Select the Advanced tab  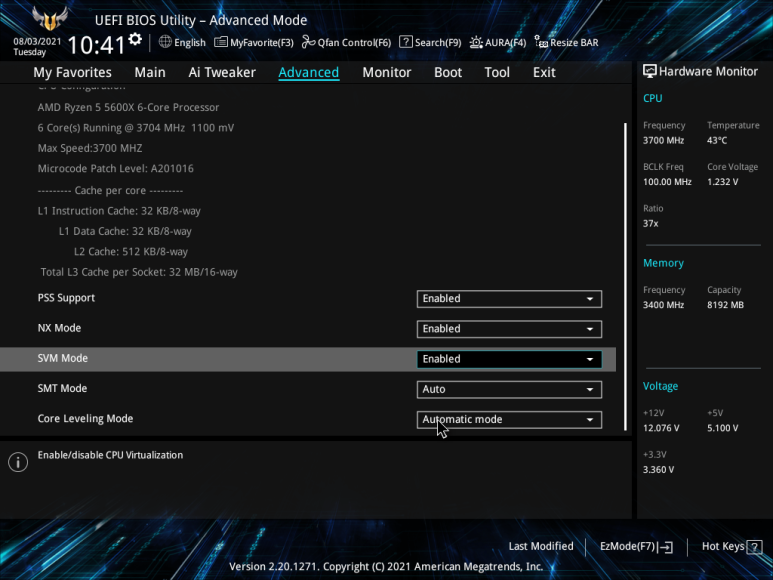(x=309, y=72)
